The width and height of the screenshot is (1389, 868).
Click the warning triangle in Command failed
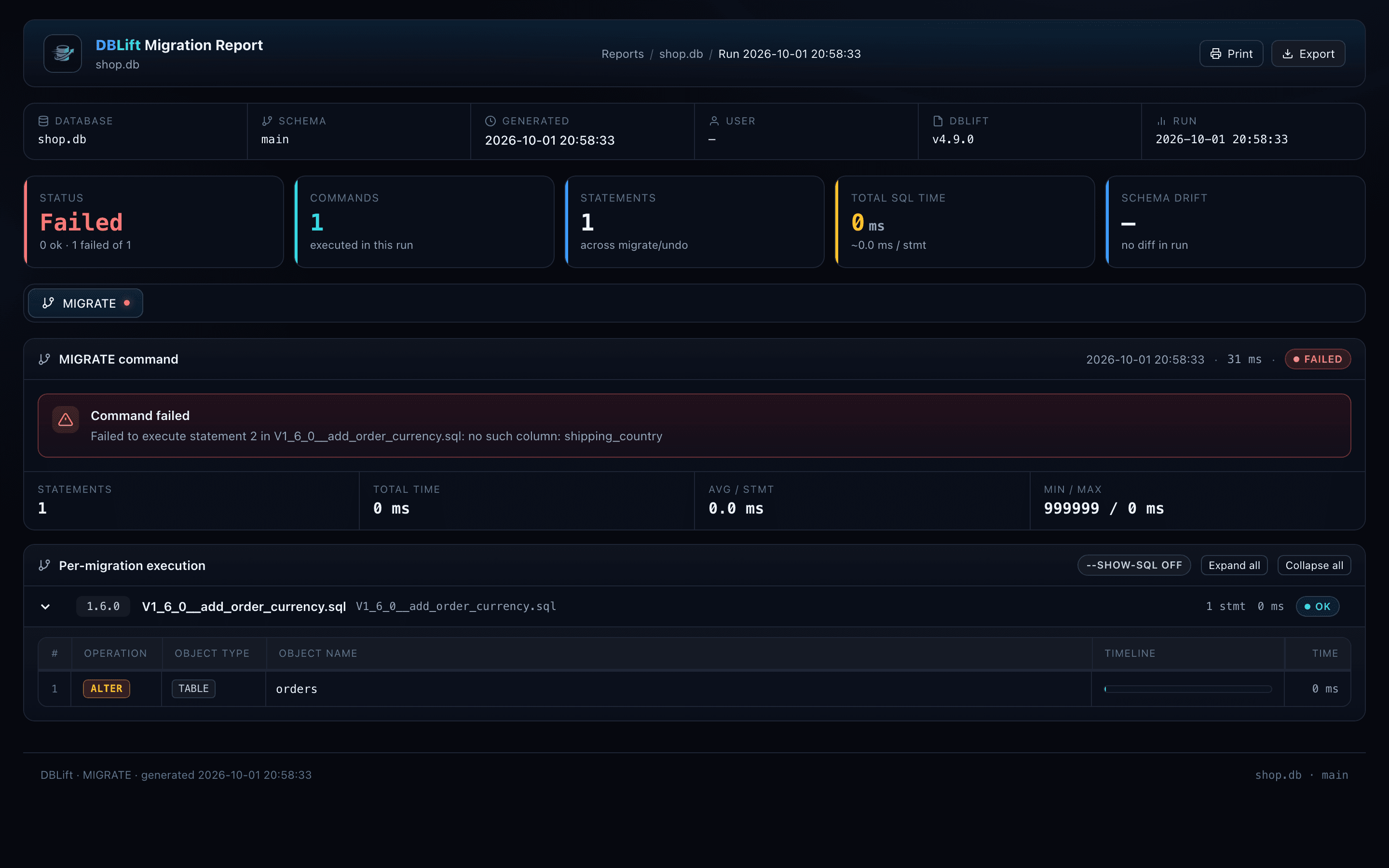[x=66, y=420]
